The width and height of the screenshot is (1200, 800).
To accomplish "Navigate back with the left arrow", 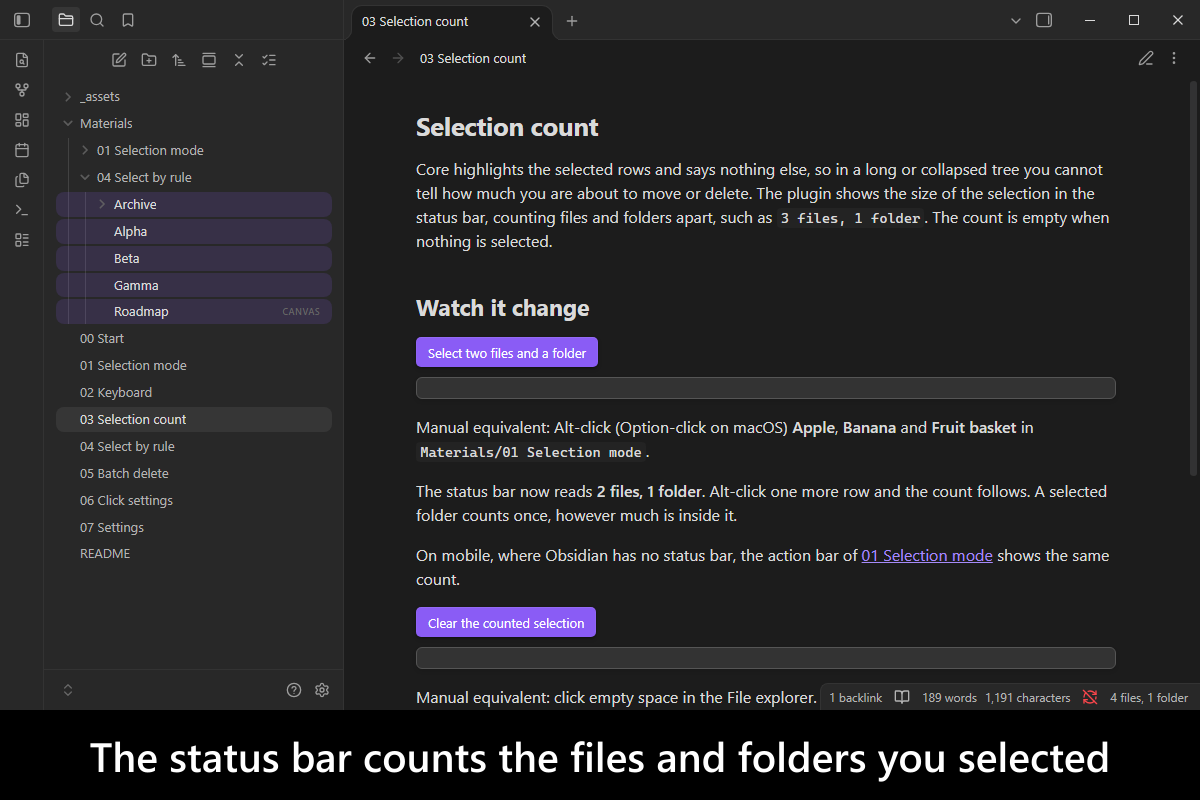I will [x=370, y=59].
